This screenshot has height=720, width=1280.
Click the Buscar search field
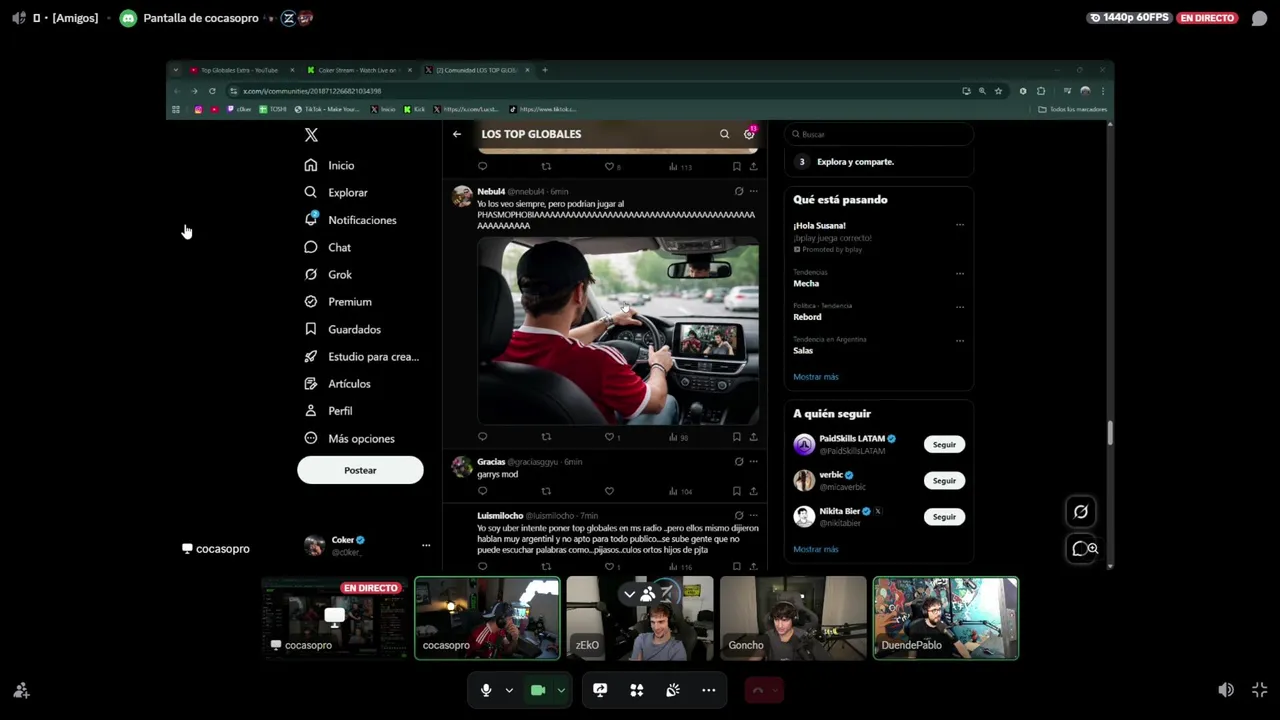tap(879, 134)
